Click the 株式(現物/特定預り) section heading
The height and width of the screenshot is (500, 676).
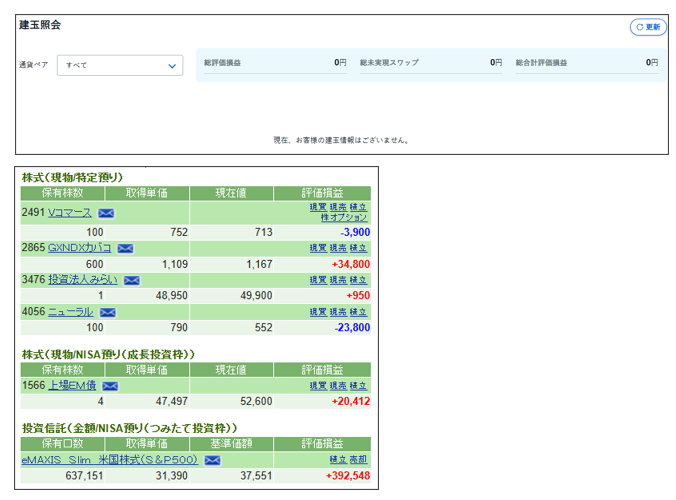click(72, 177)
